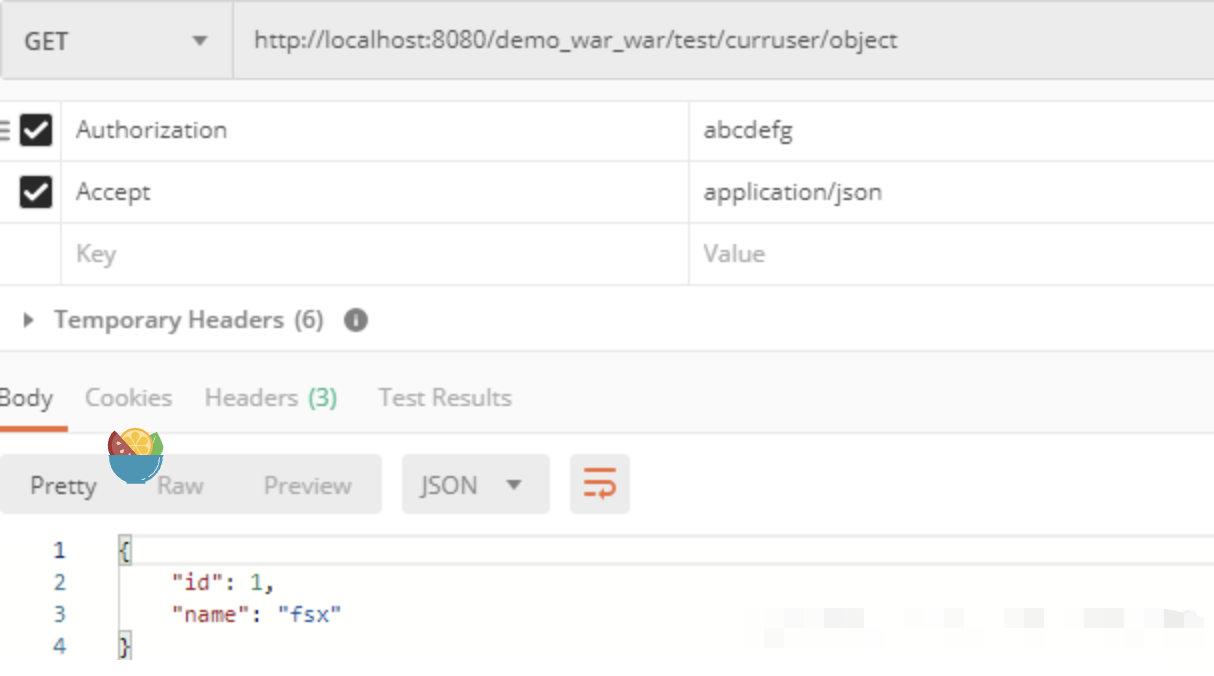Click the abcdefg Authorization value cell
The image size is (1214, 676).
click(952, 130)
